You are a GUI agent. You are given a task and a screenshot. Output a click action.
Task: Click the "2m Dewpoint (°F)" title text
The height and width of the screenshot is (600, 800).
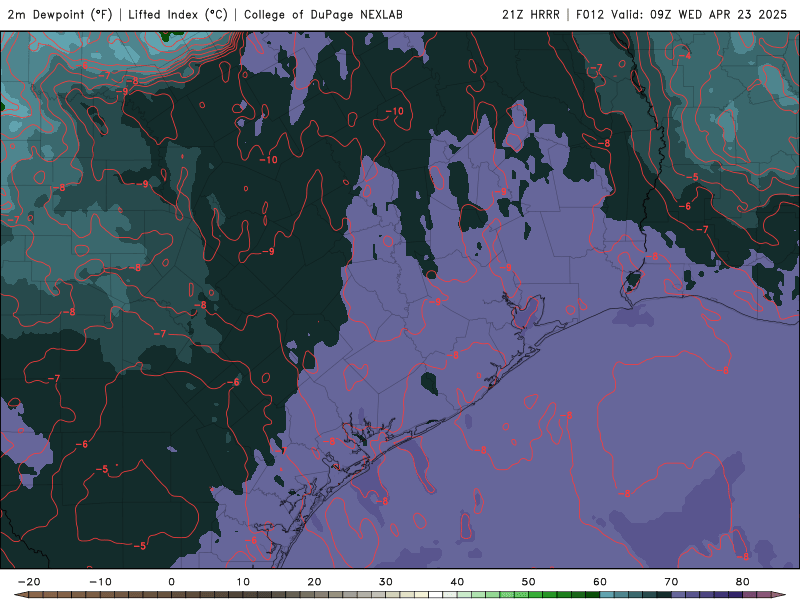click(x=59, y=14)
